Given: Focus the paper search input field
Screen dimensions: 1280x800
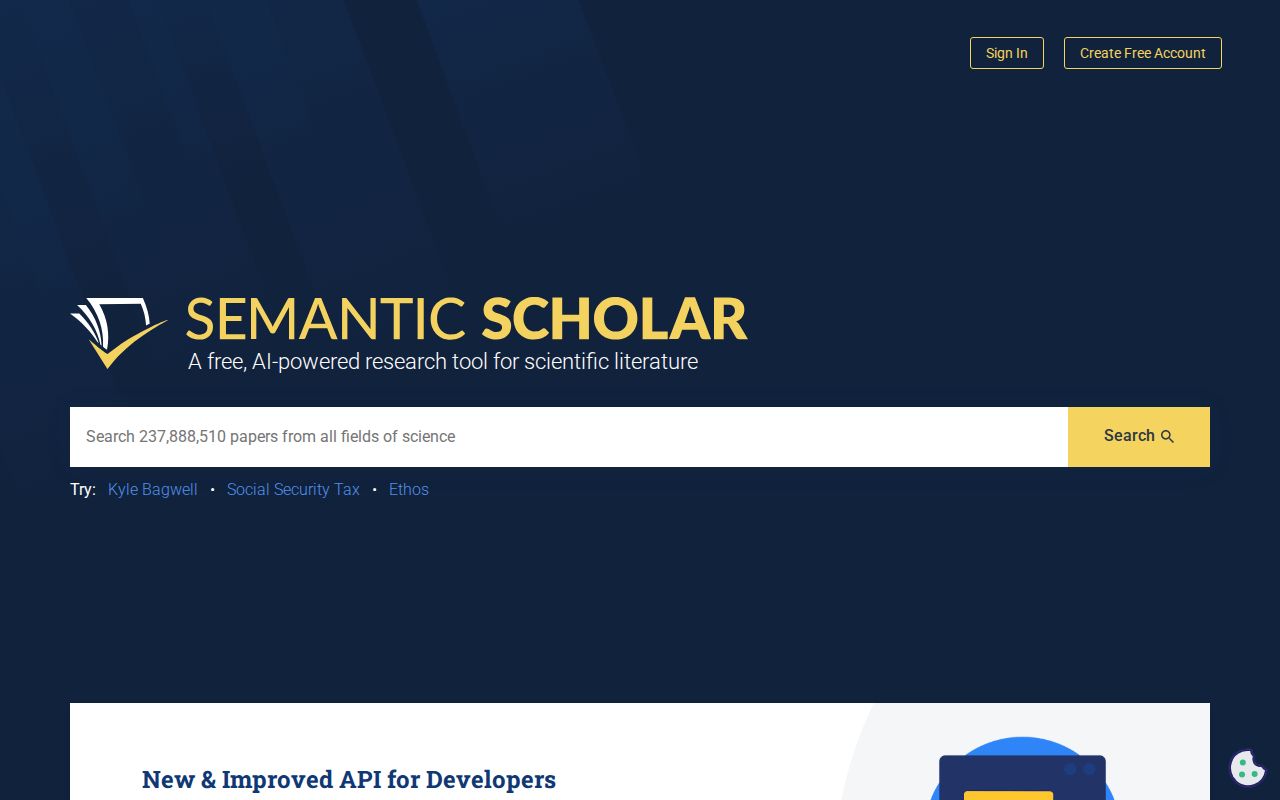Looking at the screenshot, I should (x=569, y=436).
